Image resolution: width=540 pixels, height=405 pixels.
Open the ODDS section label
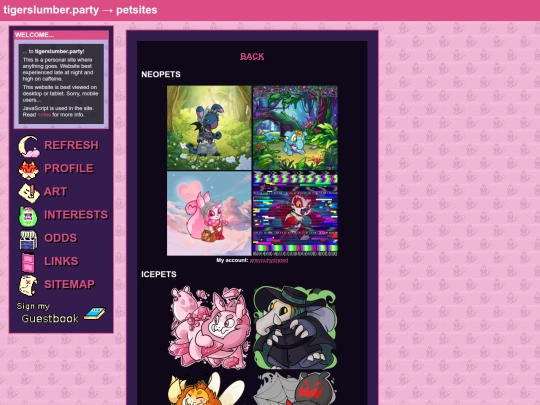click(x=61, y=238)
